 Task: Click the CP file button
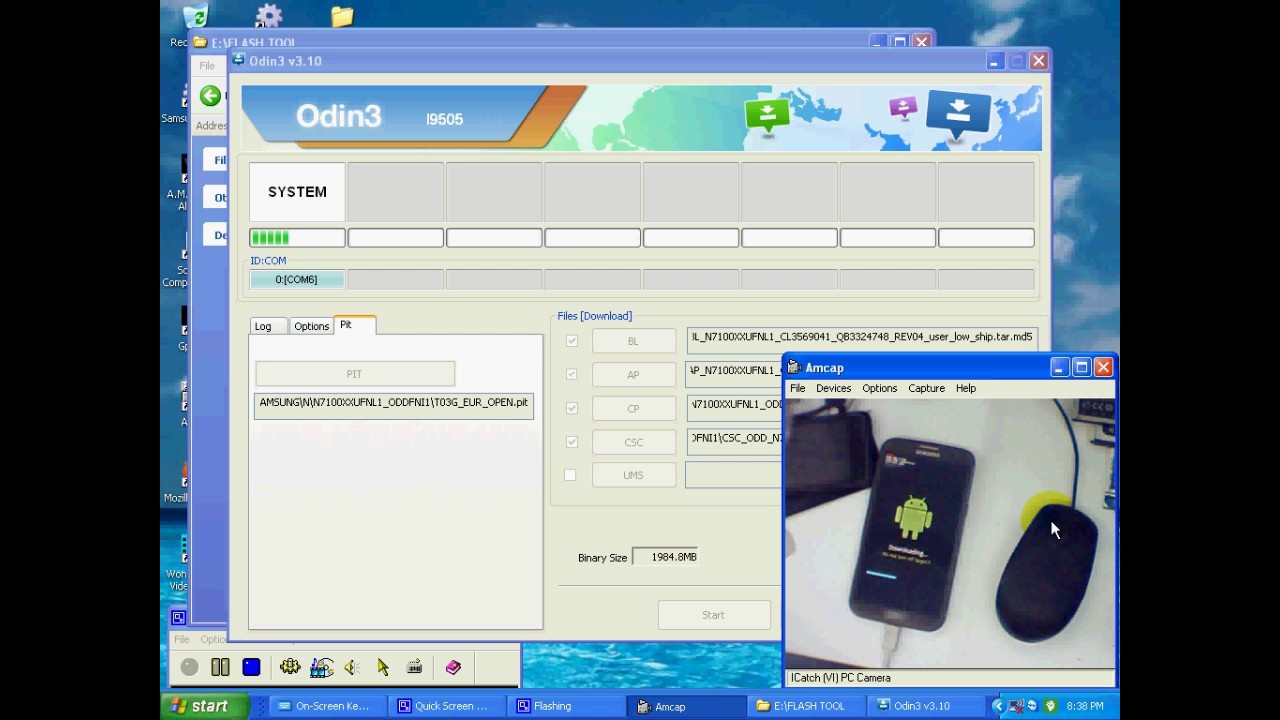tap(633, 408)
